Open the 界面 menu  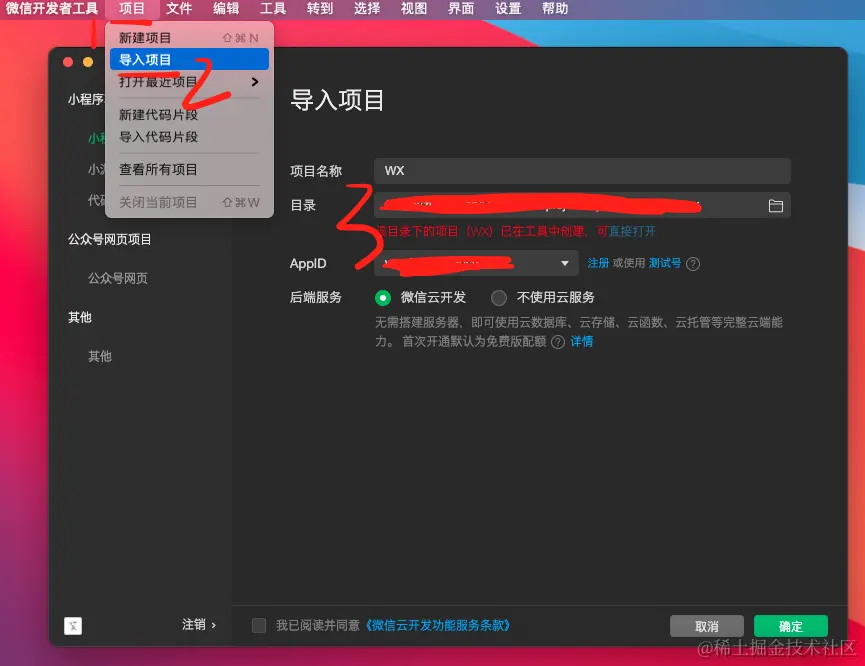coord(461,9)
